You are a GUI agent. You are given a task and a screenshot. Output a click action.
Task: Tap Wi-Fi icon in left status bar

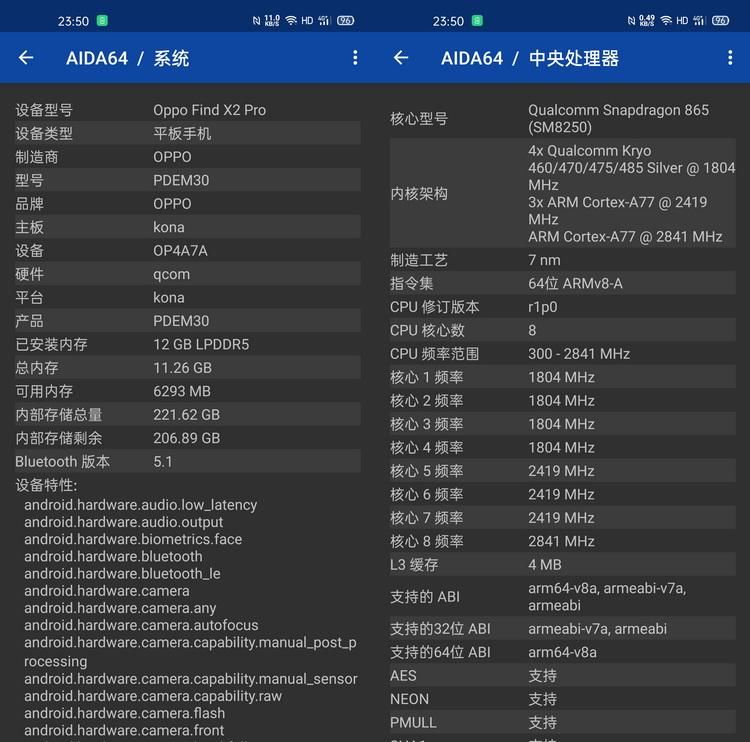pyautogui.click(x=291, y=21)
